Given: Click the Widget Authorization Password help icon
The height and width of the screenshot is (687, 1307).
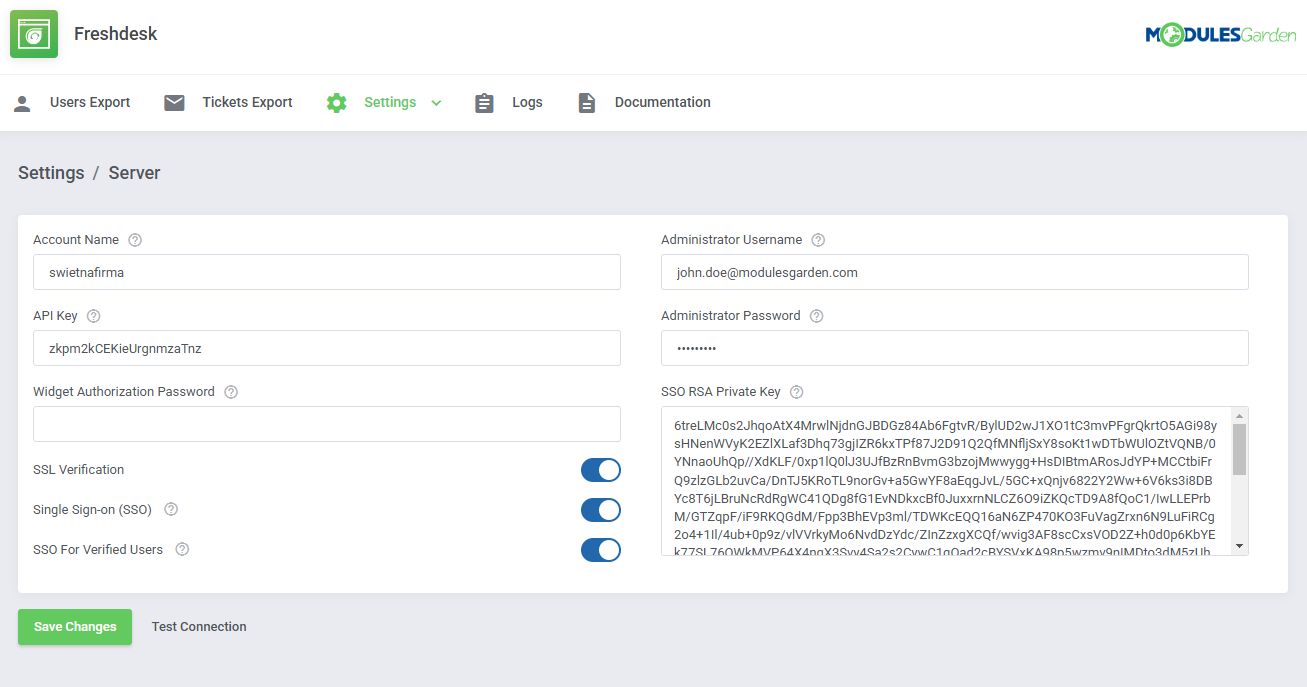Looking at the screenshot, I should coord(231,391).
